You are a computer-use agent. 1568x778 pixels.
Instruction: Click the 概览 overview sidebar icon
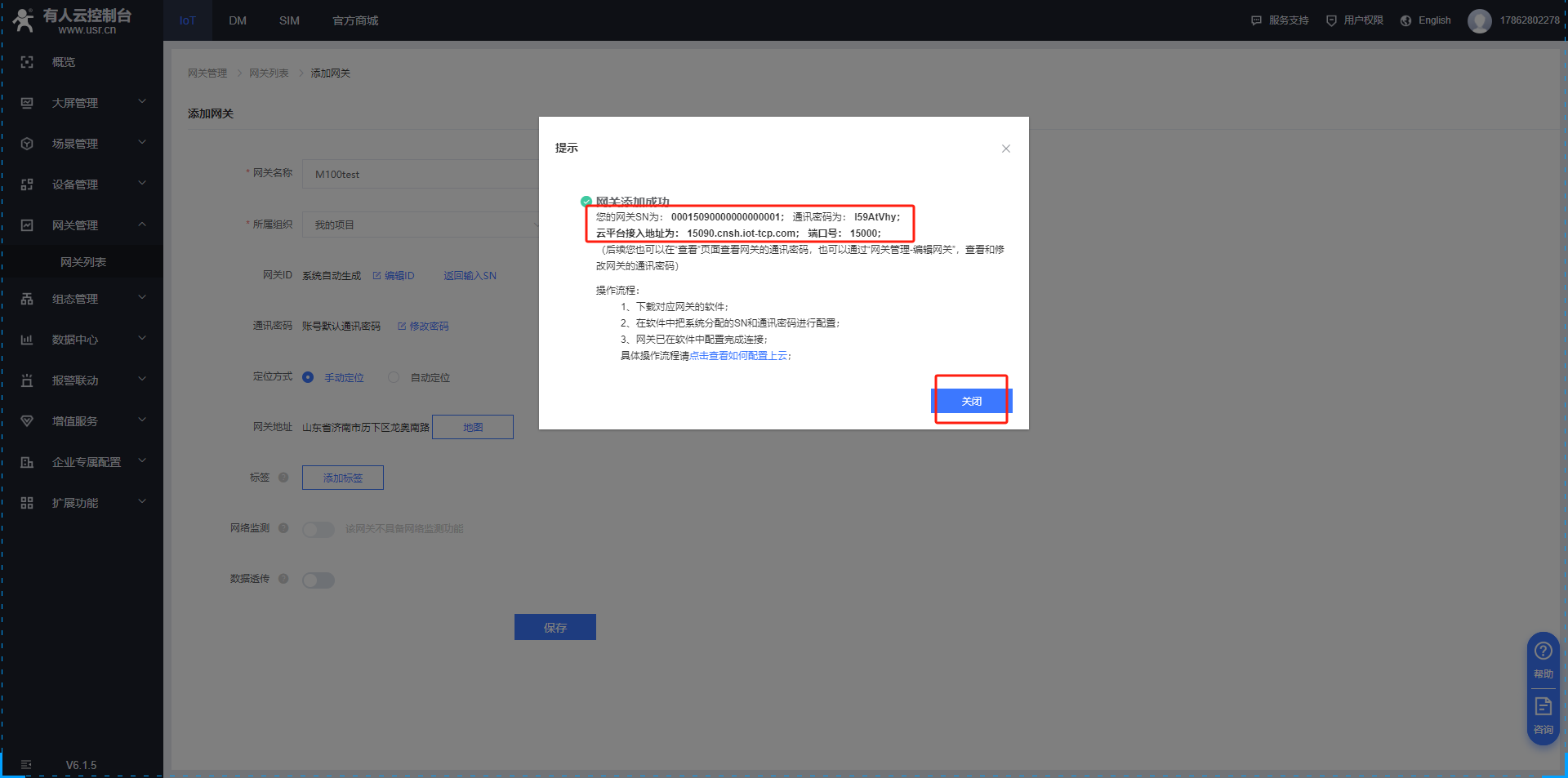pos(27,62)
